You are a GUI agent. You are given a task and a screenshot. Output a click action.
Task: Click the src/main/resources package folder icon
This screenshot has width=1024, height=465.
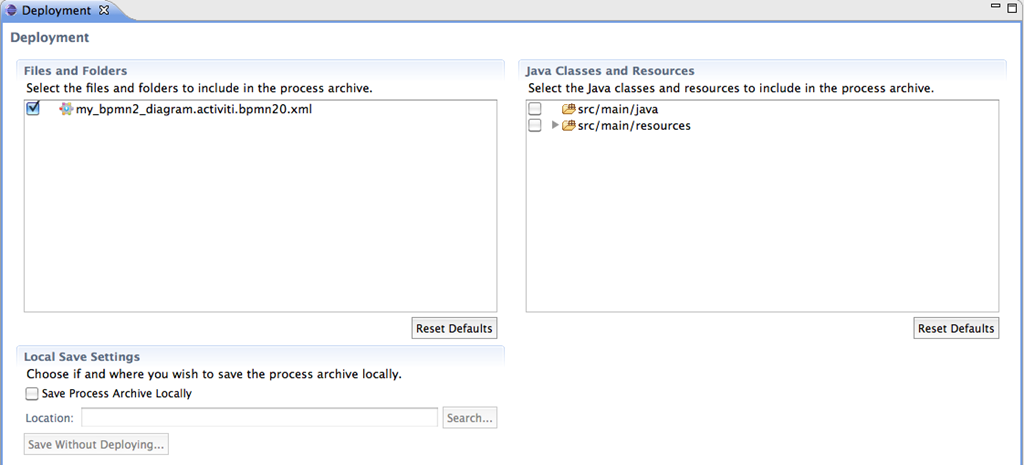point(568,125)
